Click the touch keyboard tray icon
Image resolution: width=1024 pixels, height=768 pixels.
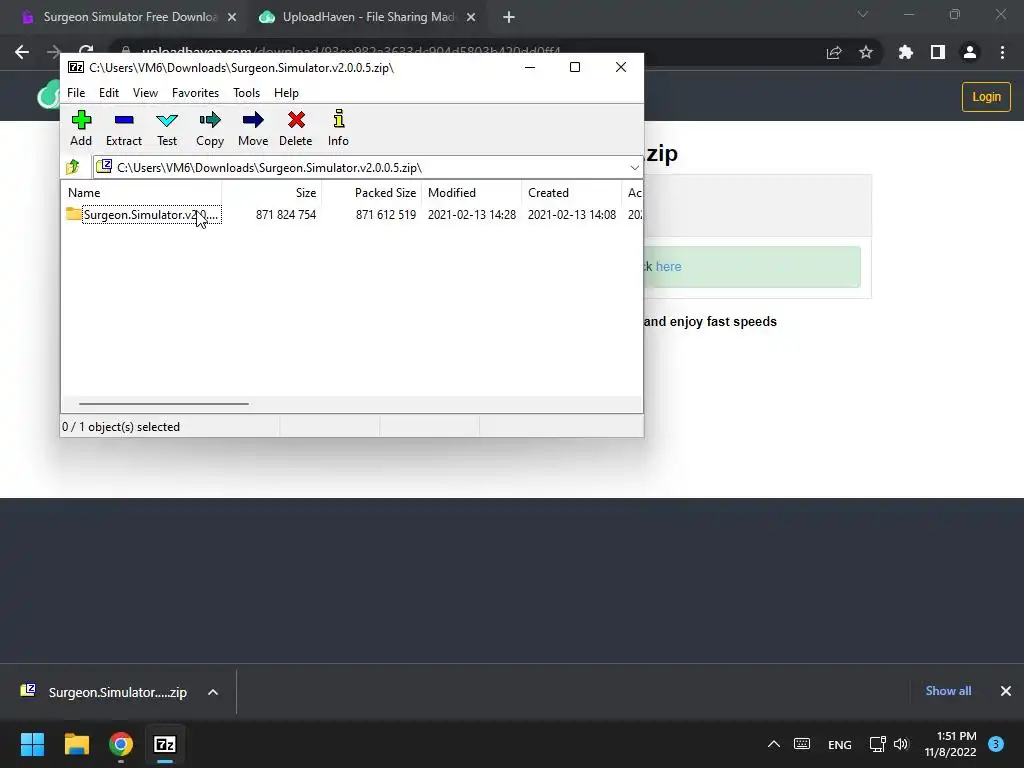coord(802,744)
